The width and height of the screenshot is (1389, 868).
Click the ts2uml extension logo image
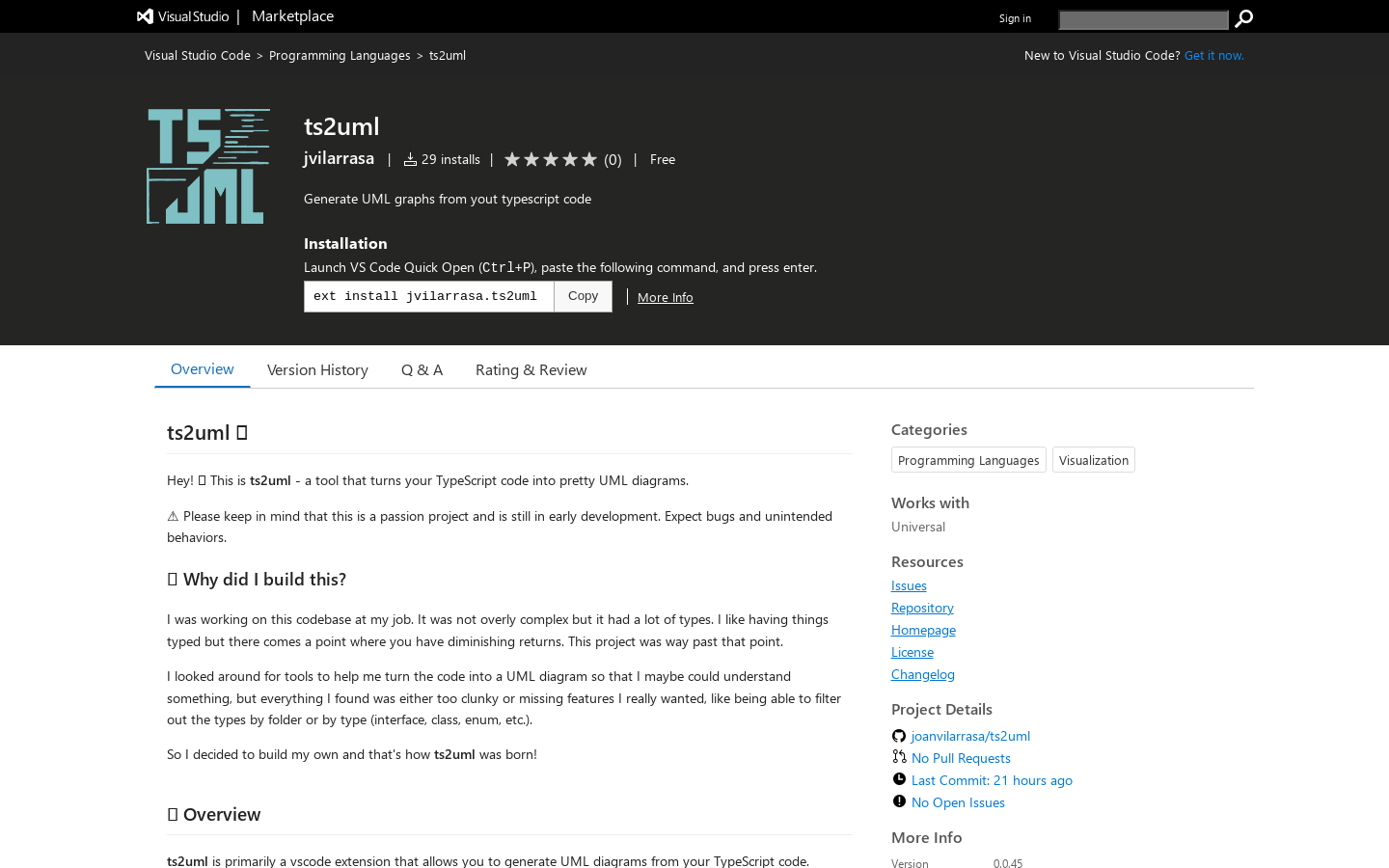click(208, 166)
